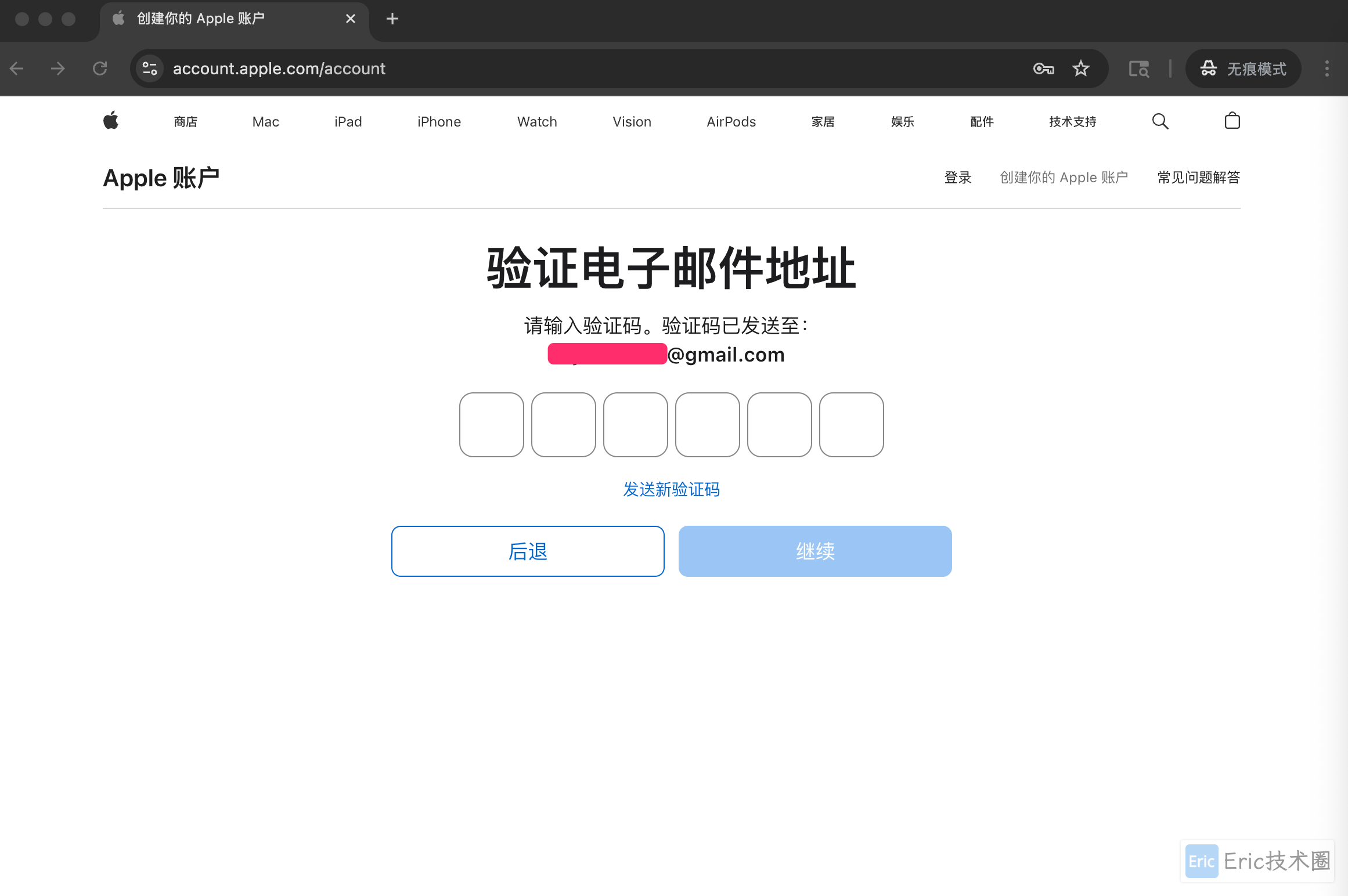
Task: Focus the fourth verification code box
Action: tap(708, 425)
